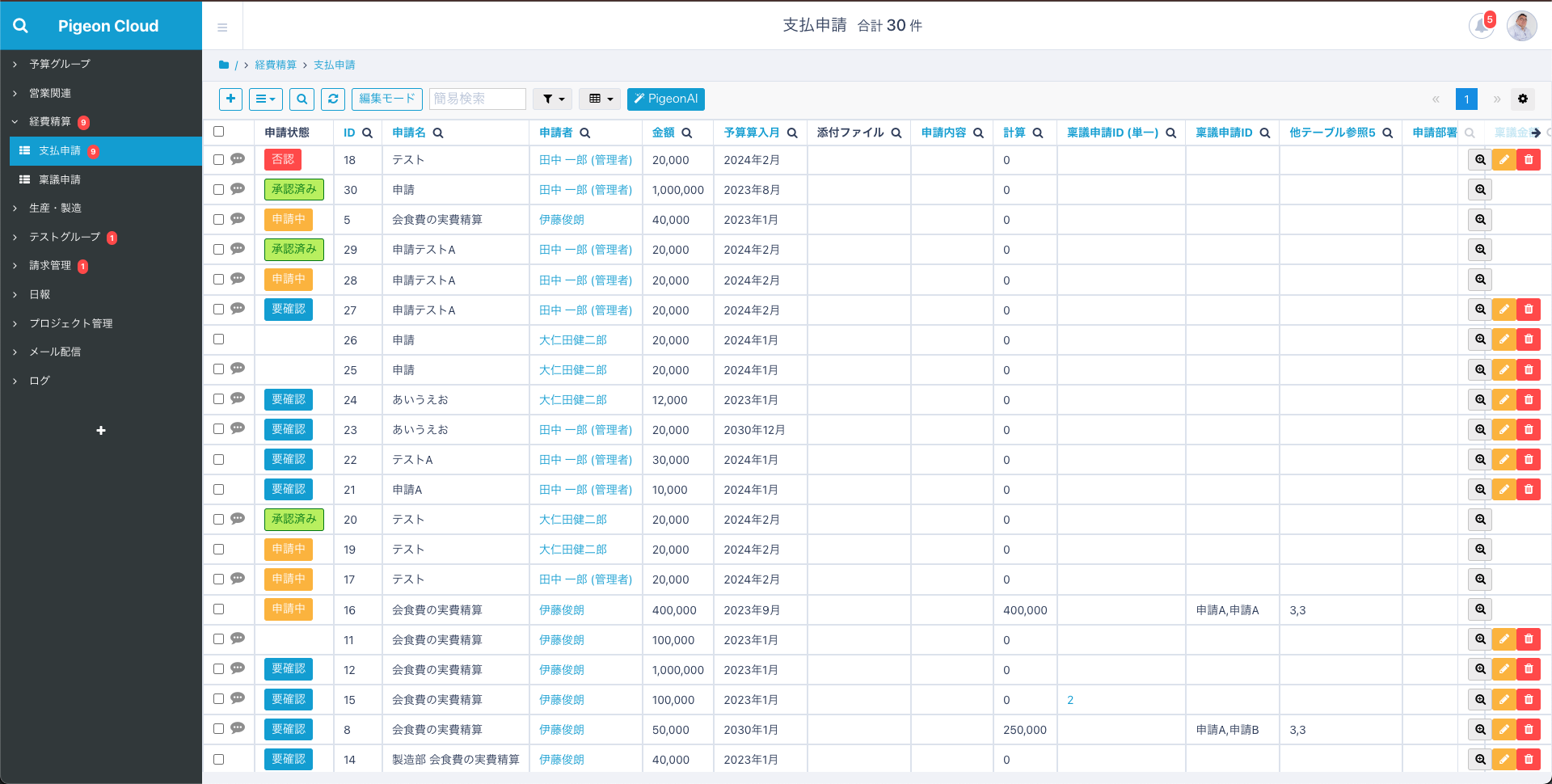This screenshot has width=1552, height=784.
Task: Select 稟議申請 in the sidebar
Action: click(60, 179)
